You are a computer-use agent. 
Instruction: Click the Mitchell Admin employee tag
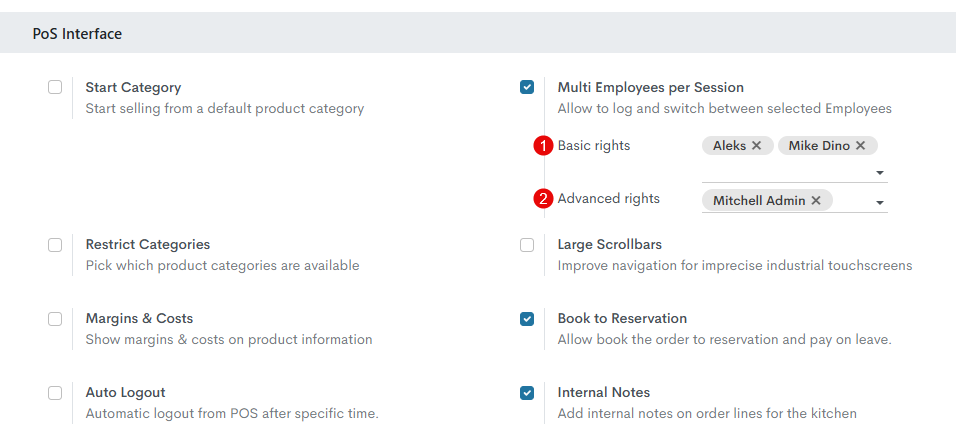(759, 201)
